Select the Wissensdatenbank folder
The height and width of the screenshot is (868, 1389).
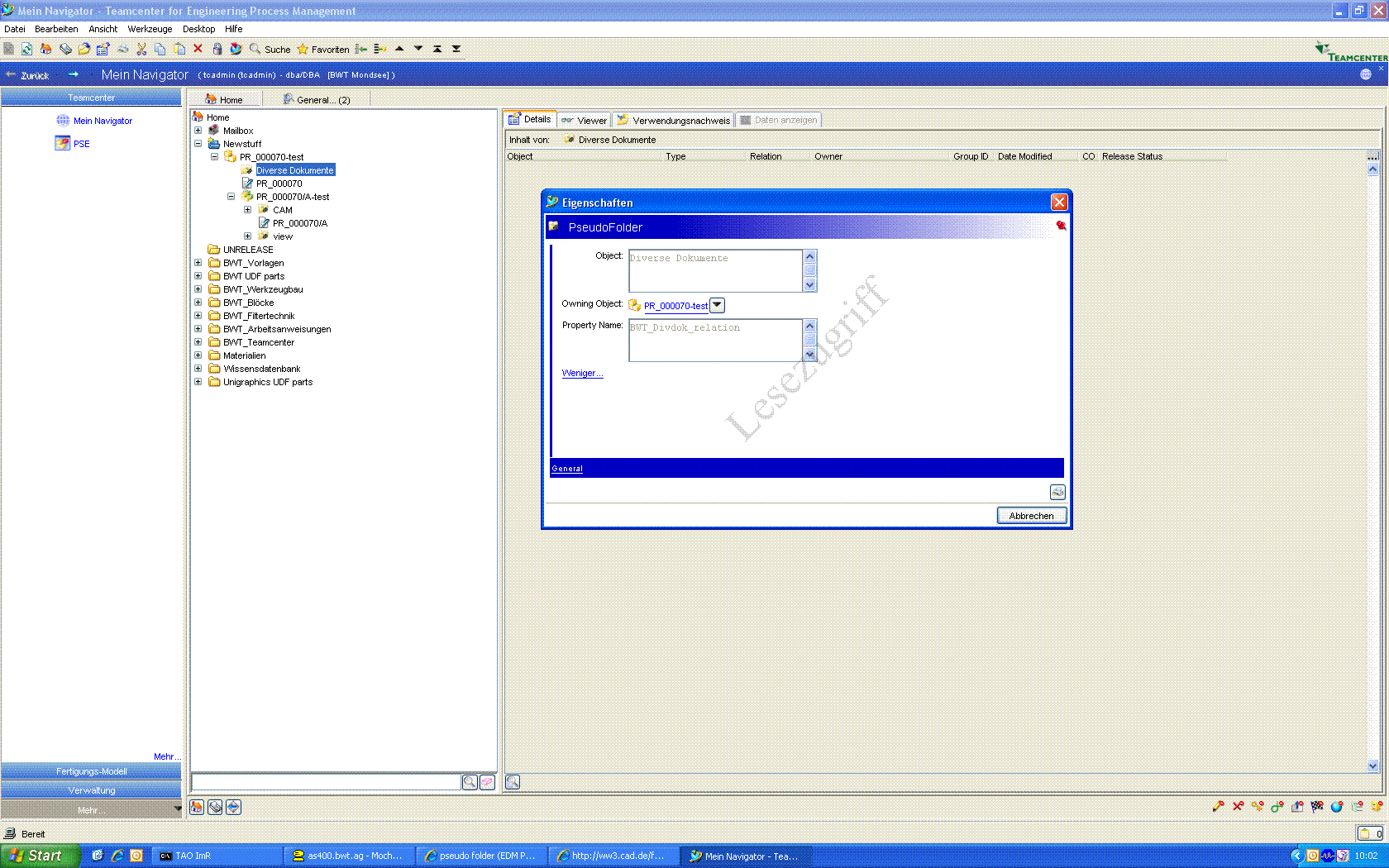[261, 369]
